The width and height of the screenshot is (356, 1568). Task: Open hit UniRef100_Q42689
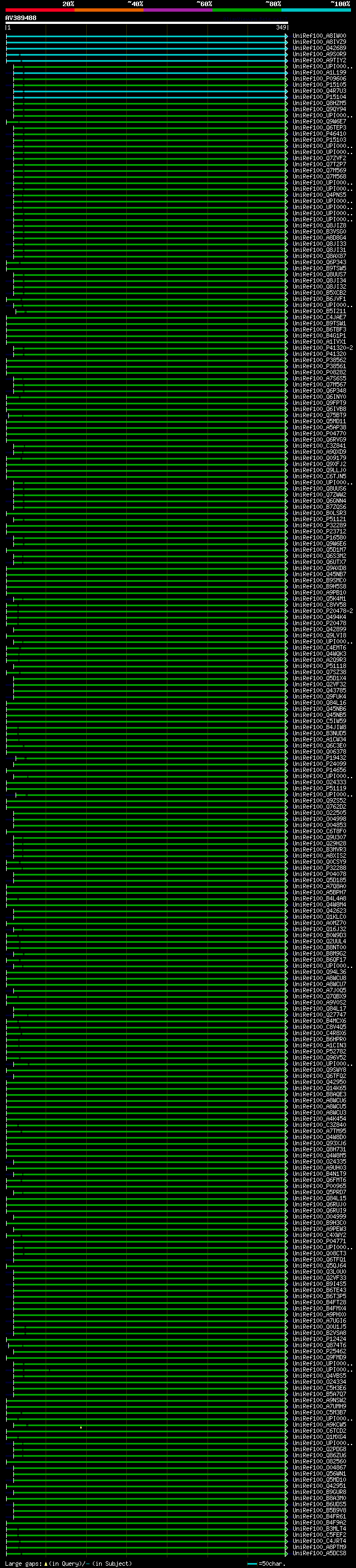[x=319, y=49]
